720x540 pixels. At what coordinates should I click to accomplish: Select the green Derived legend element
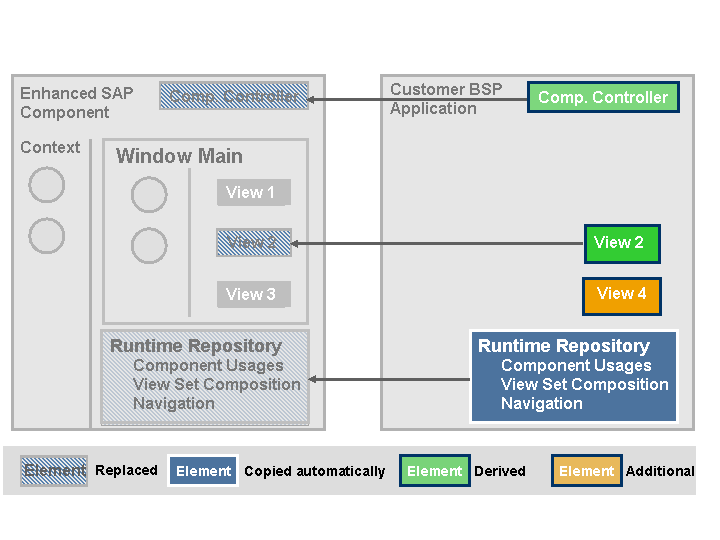click(435, 471)
